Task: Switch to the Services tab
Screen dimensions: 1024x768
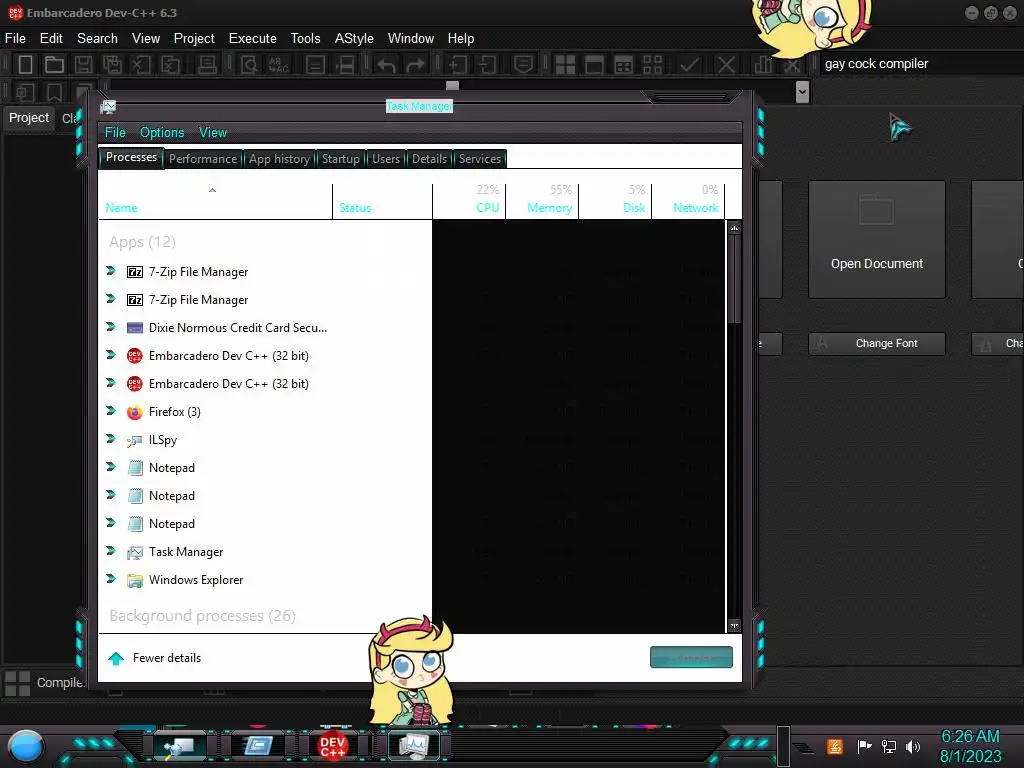Action: [479, 159]
